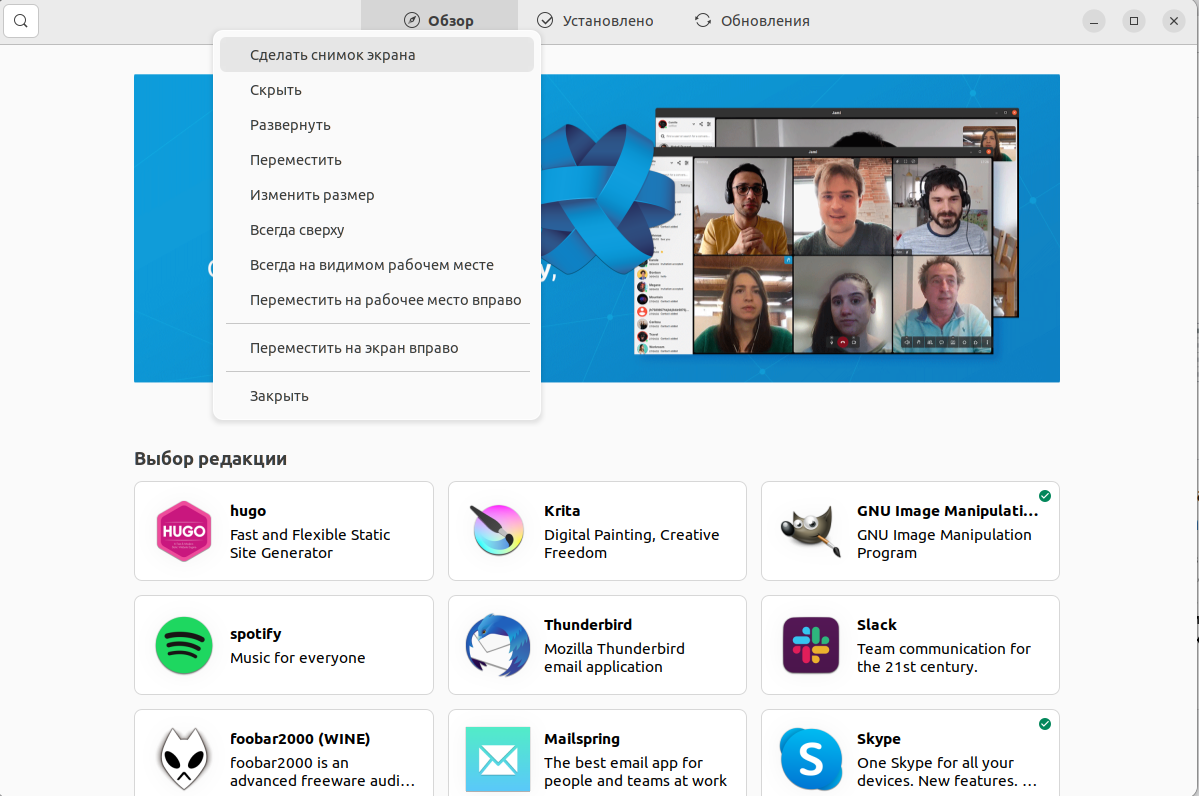Viewport: 1199px width, 796px height.
Task: Open the Krita Digital Painting card
Action: coord(597,531)
